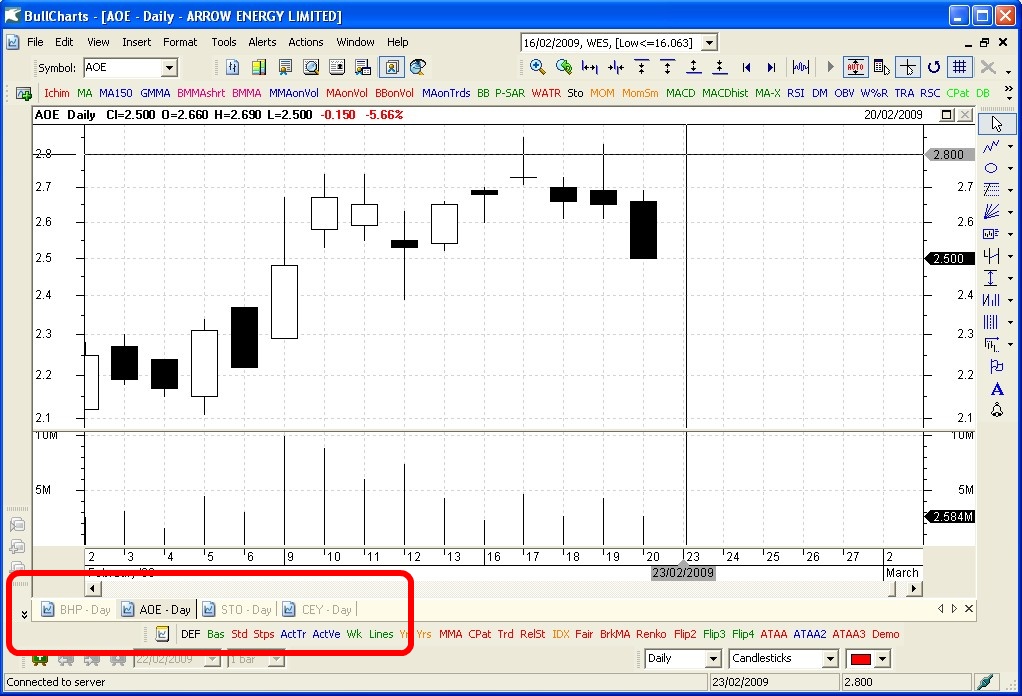Apply the RSI indicator
The width and height of the screenshot is (1022, 696).
click(795, 93)
